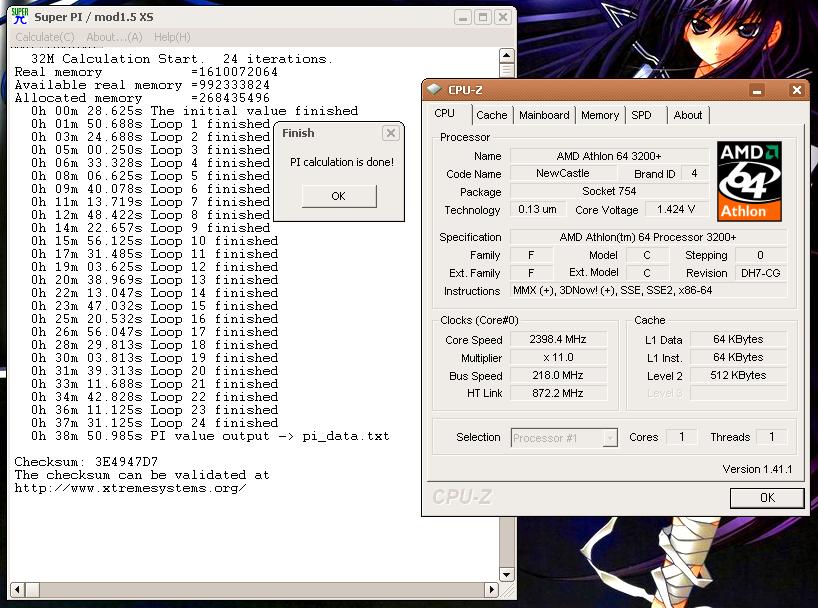The height and width of the screenshot is (608, 818).
Task: Click the Instructions field MMX, 3DNow!, SSE
Action: (647, 291)
